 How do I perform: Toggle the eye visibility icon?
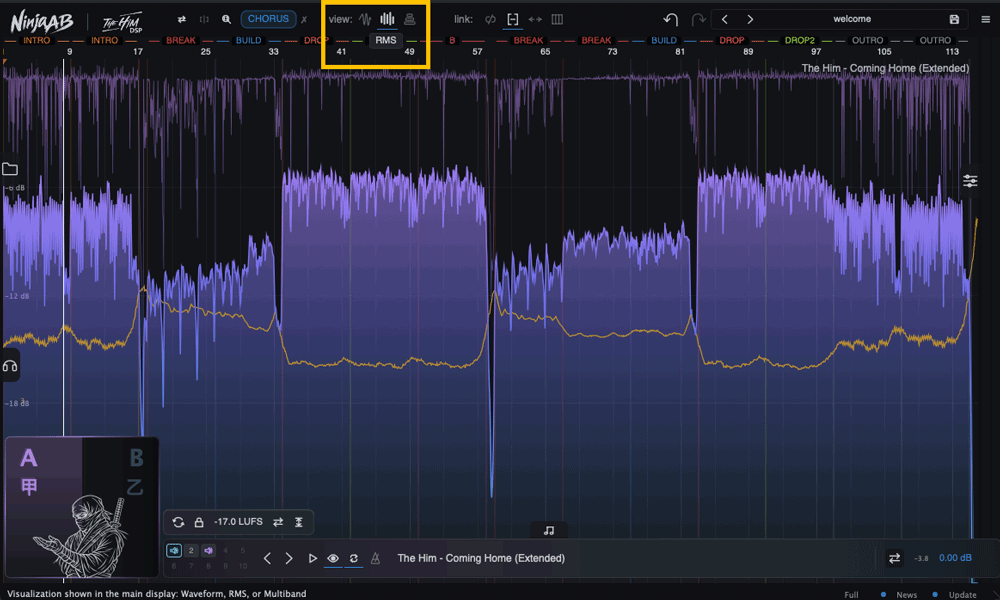click(x=333, y=559)
